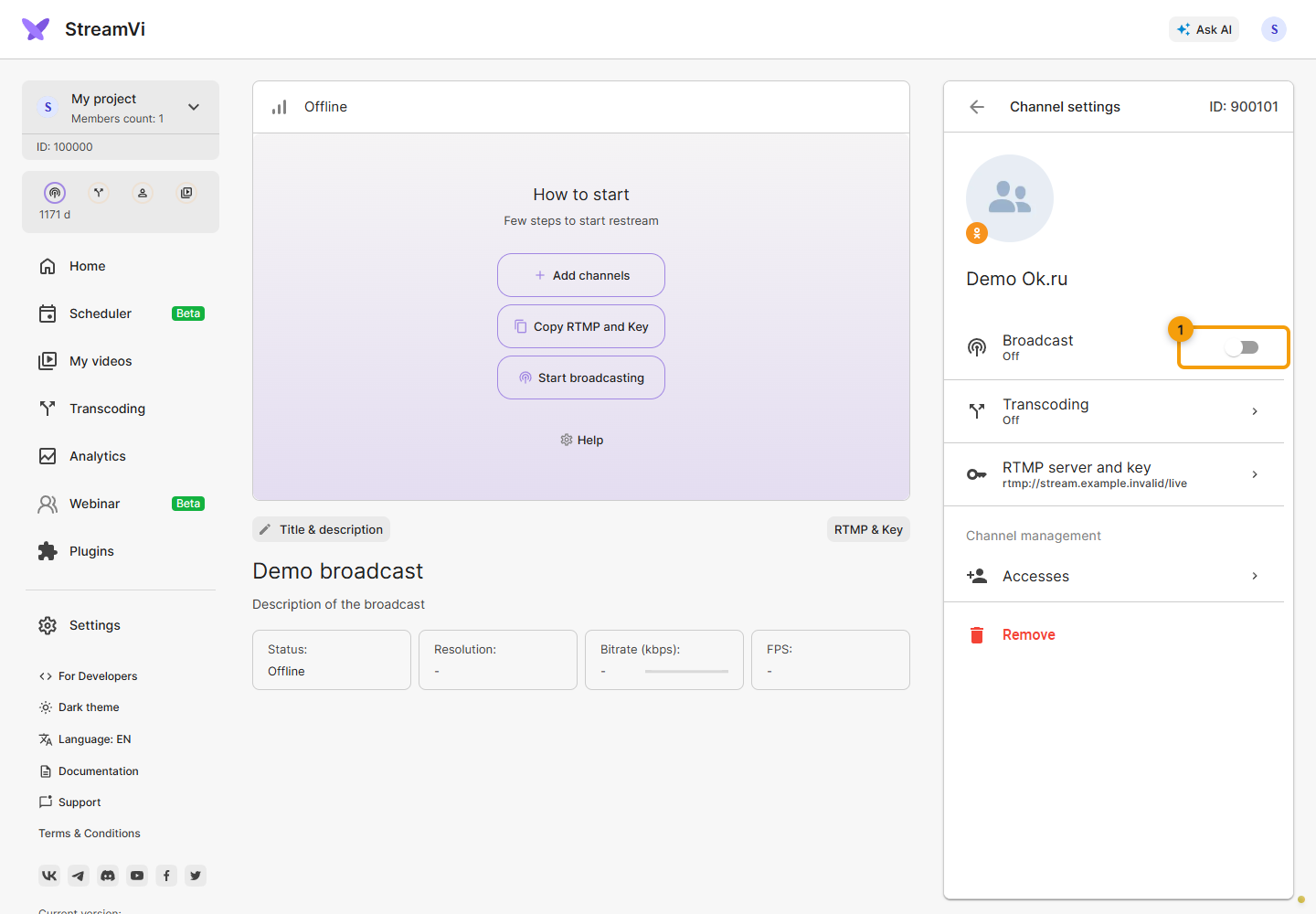
Task: Open Home in the sidebar
Action: [121, 266]
